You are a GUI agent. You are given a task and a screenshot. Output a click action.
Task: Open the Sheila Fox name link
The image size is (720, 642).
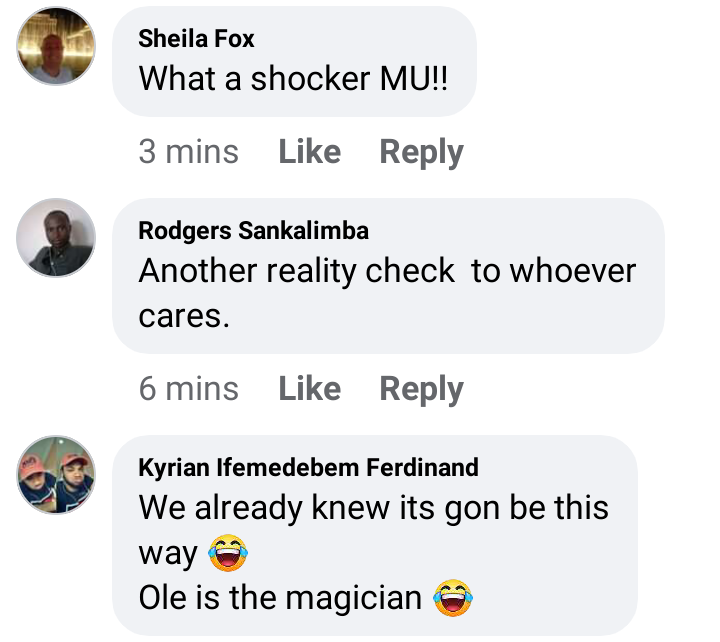click(196, 39)
